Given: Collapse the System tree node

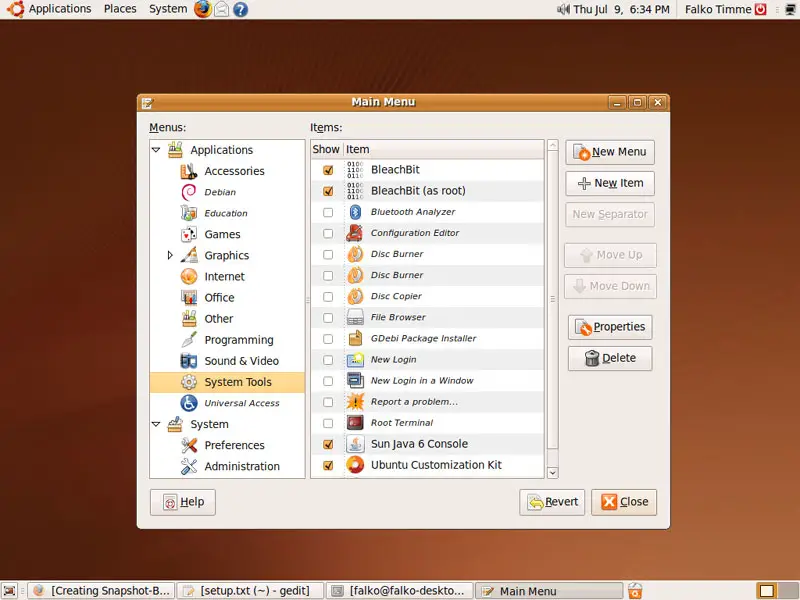Looking at the screenshot, I should click(156, 424).
